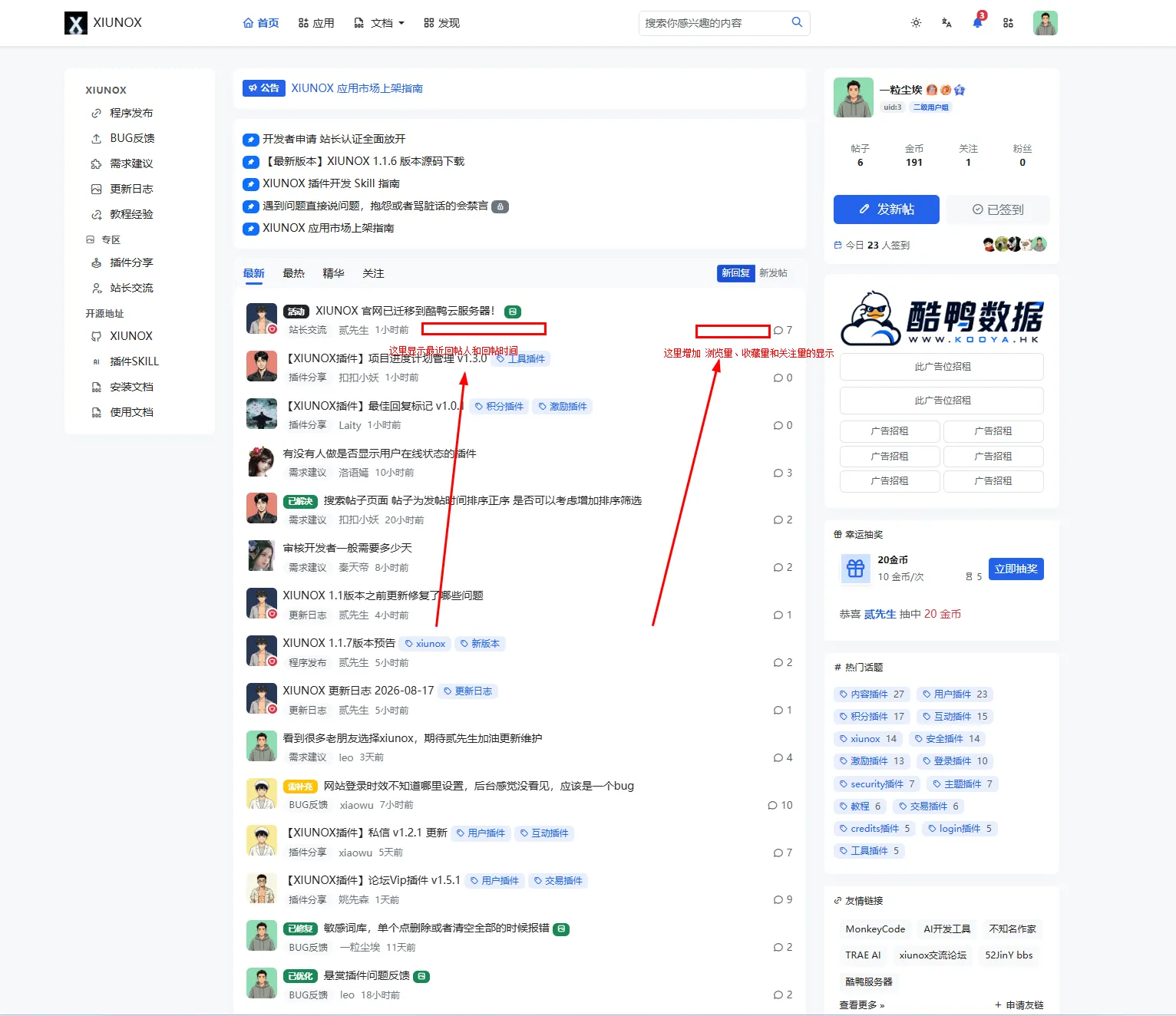Viewport: 1176px width, 1016px height.
Task: Open pinned post 开发者申请 站长认证全面放开
Action: coord(334,139)
